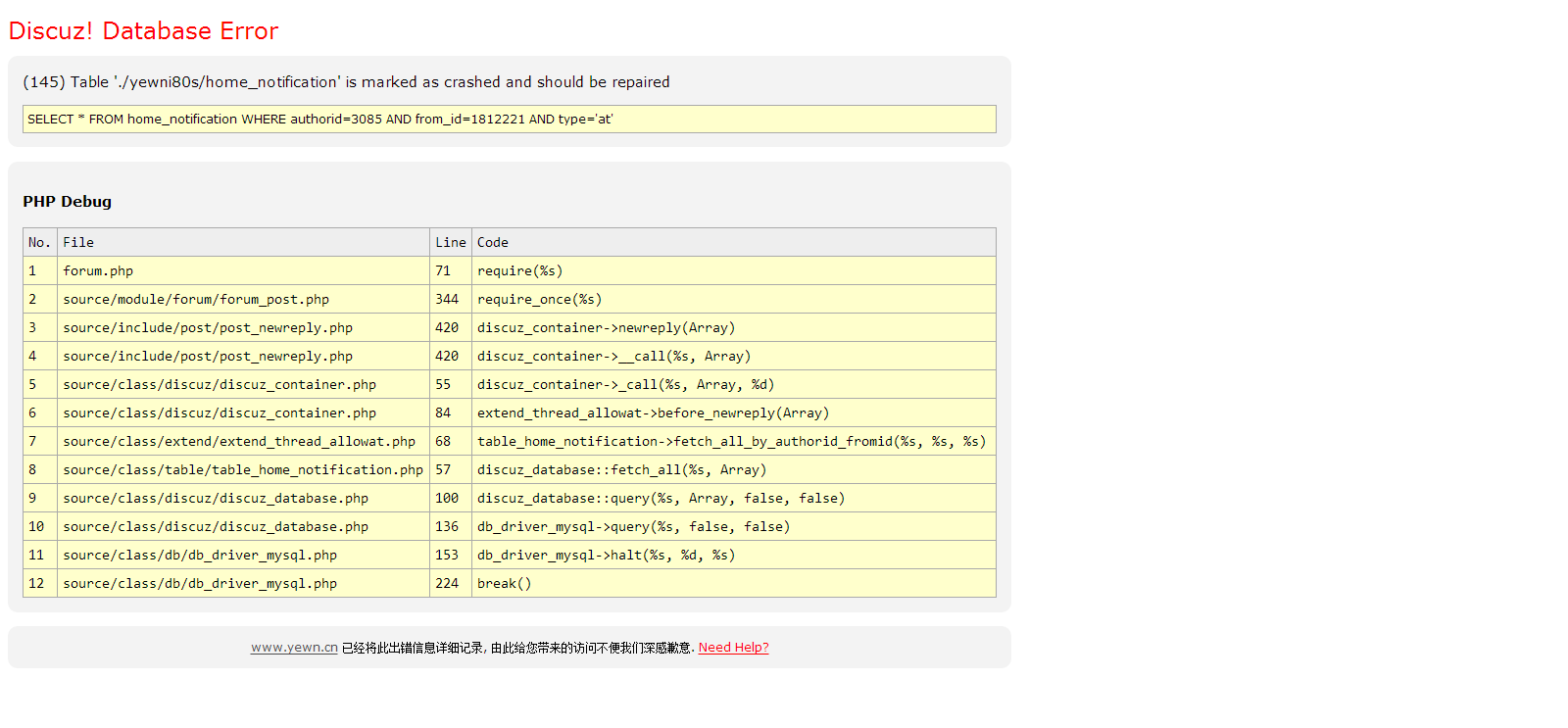This screenshot has height=728, width=1568.
Task: Click db_driver_mysql.php file in row 11
Action: [x=244, y=555]
